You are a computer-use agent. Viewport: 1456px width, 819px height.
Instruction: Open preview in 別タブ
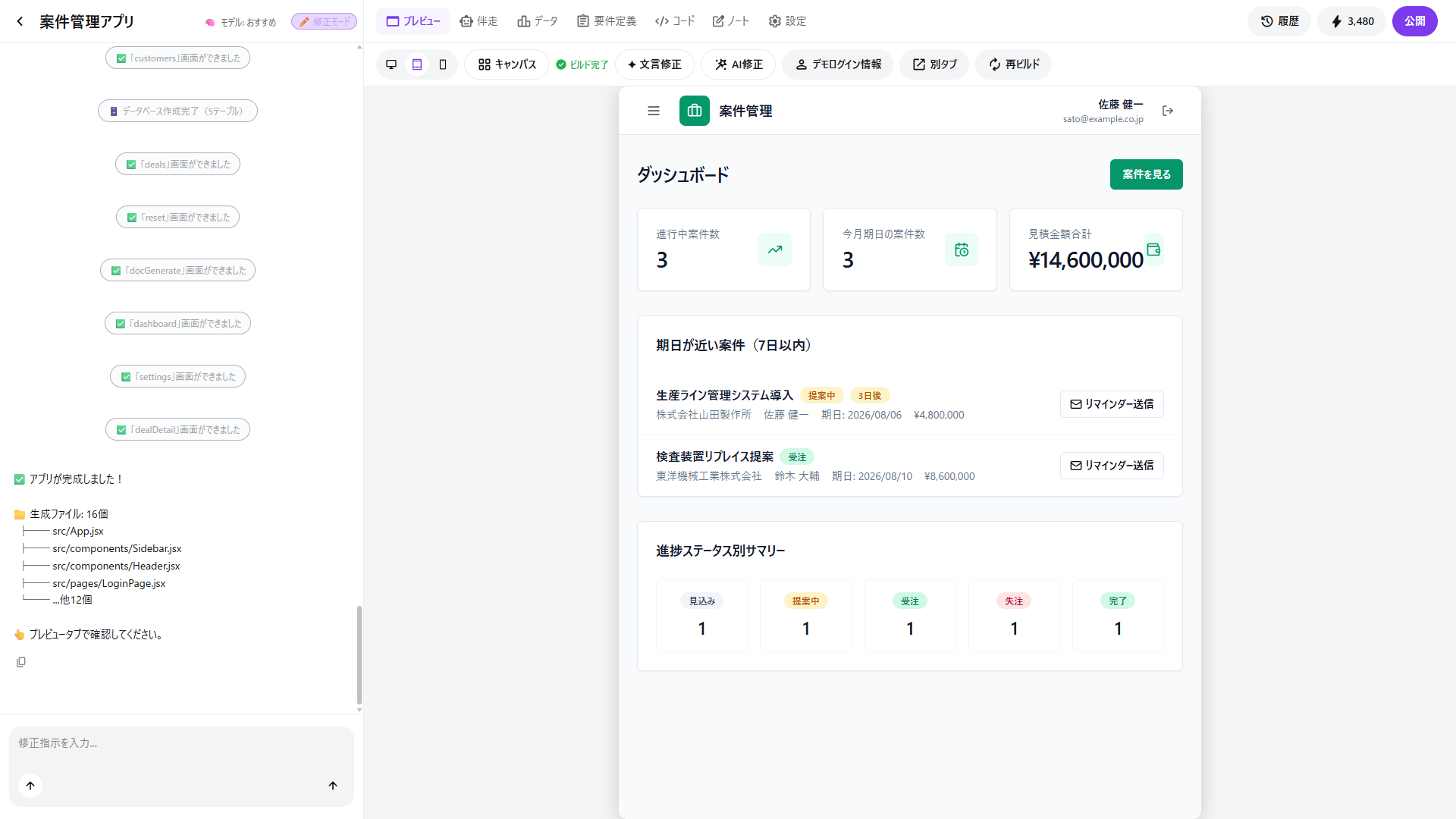coord(934,64)
